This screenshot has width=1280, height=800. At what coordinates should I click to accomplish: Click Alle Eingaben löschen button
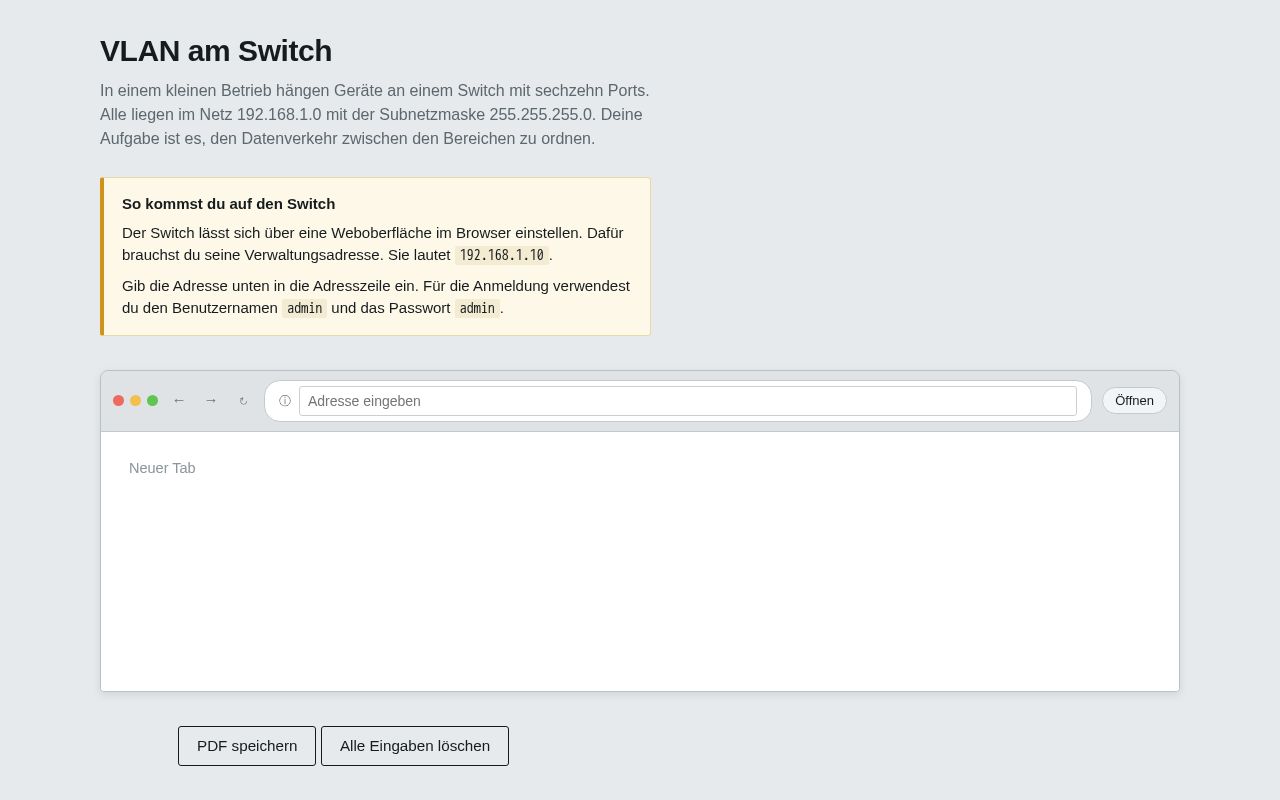pyautogui.click(x=415, y=746)
